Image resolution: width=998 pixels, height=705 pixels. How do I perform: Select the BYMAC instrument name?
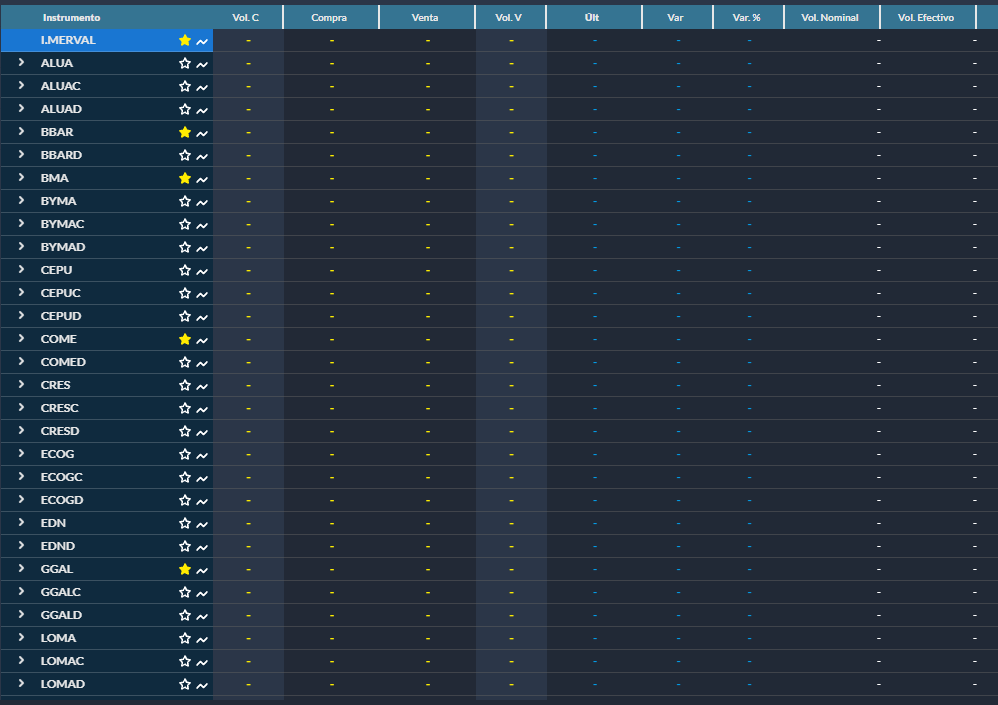pos(62,224)
